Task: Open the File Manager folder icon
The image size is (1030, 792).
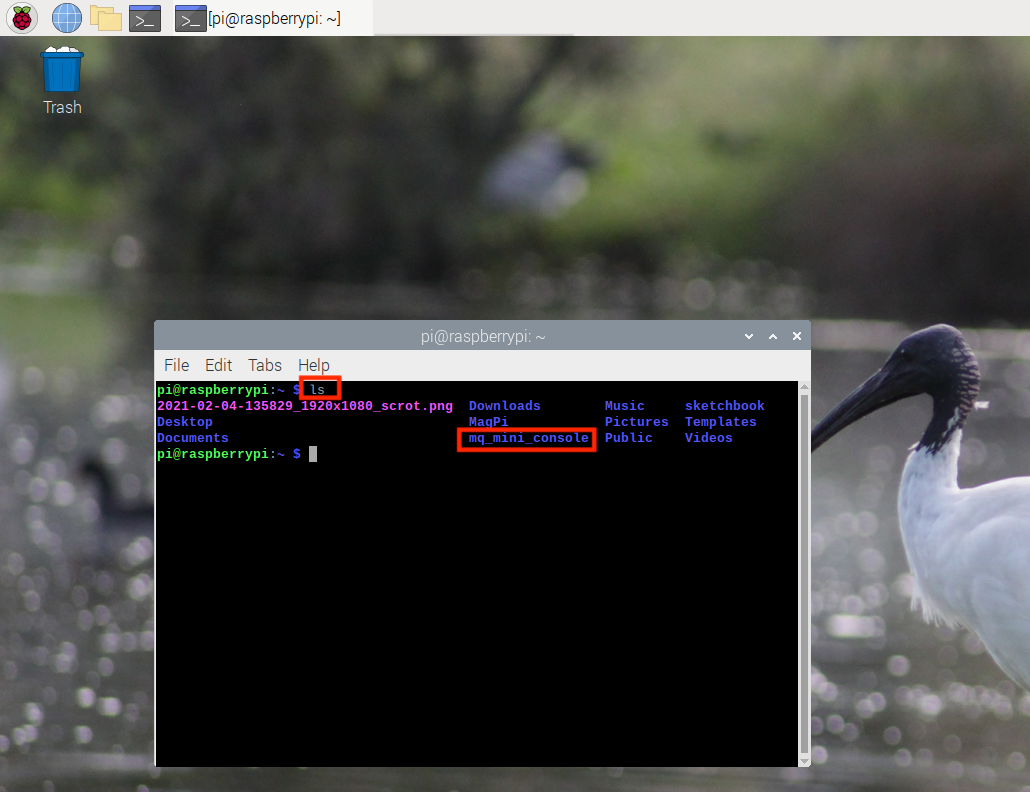Action: pyautogui.click(x=106, y=18)
